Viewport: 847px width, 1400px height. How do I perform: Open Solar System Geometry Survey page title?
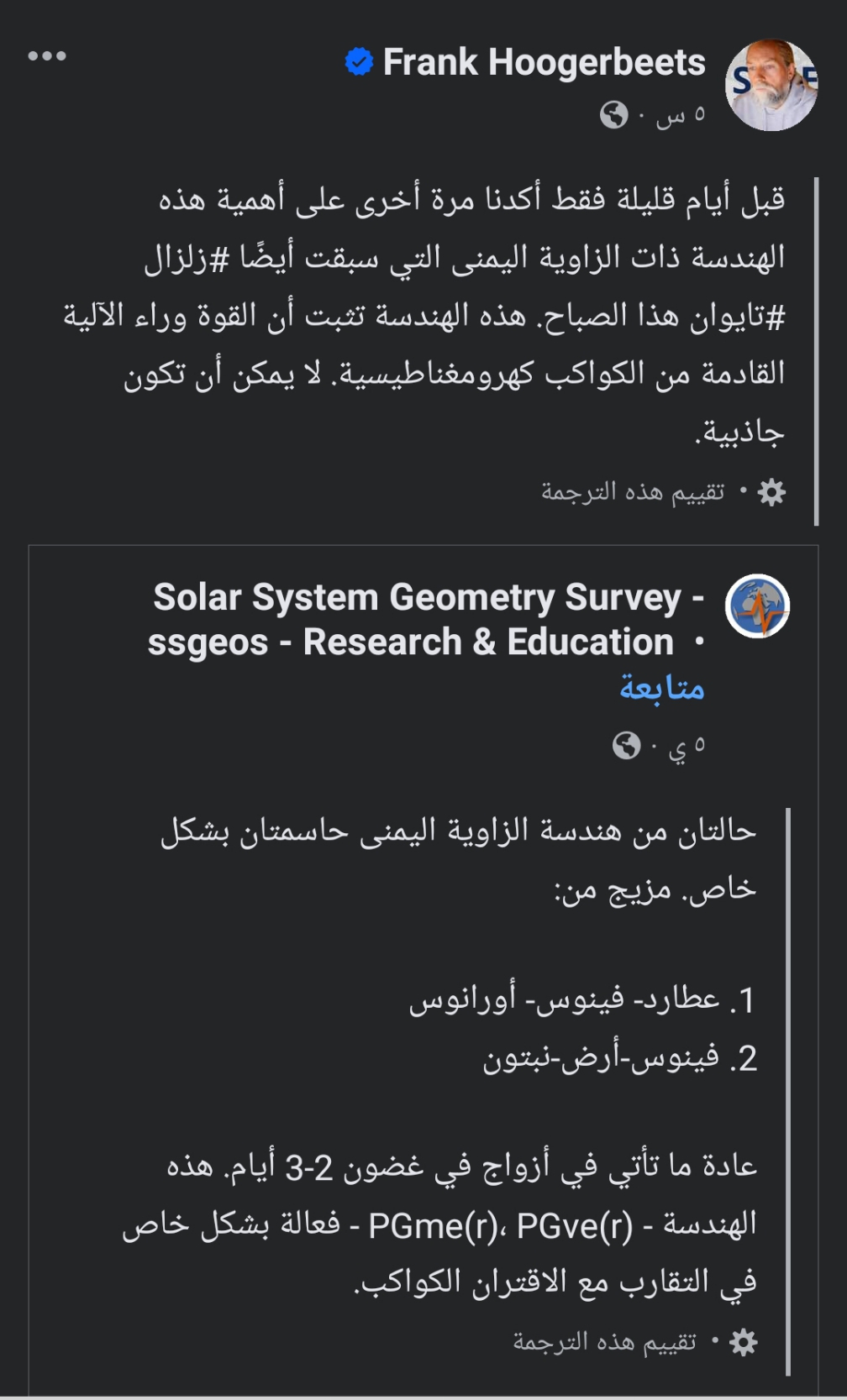[x=426, y=620]
